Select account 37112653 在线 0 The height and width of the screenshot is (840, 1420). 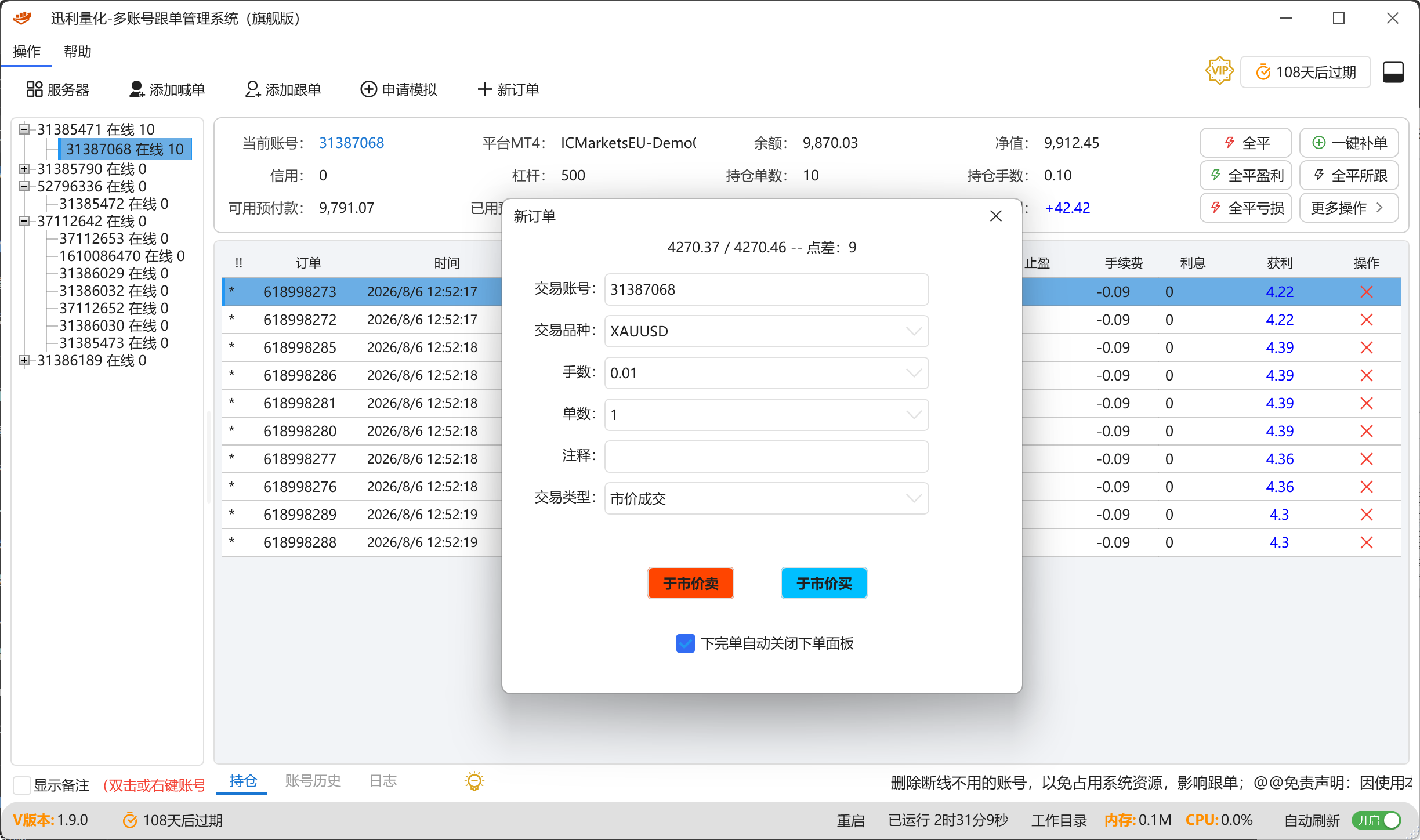pos(114,238)
